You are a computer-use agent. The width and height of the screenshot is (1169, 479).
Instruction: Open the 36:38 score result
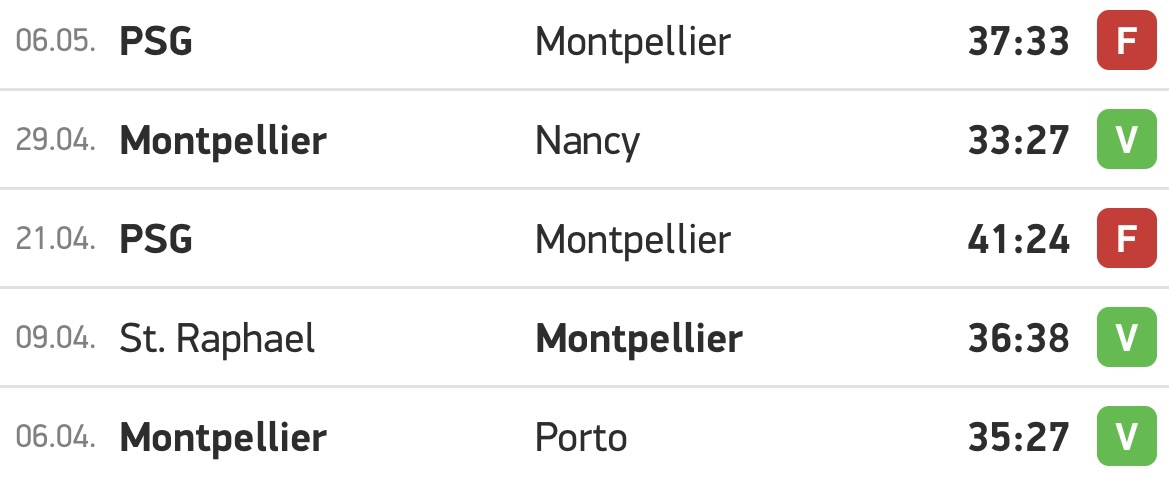pyautogui.click(x=1018, y=338)
